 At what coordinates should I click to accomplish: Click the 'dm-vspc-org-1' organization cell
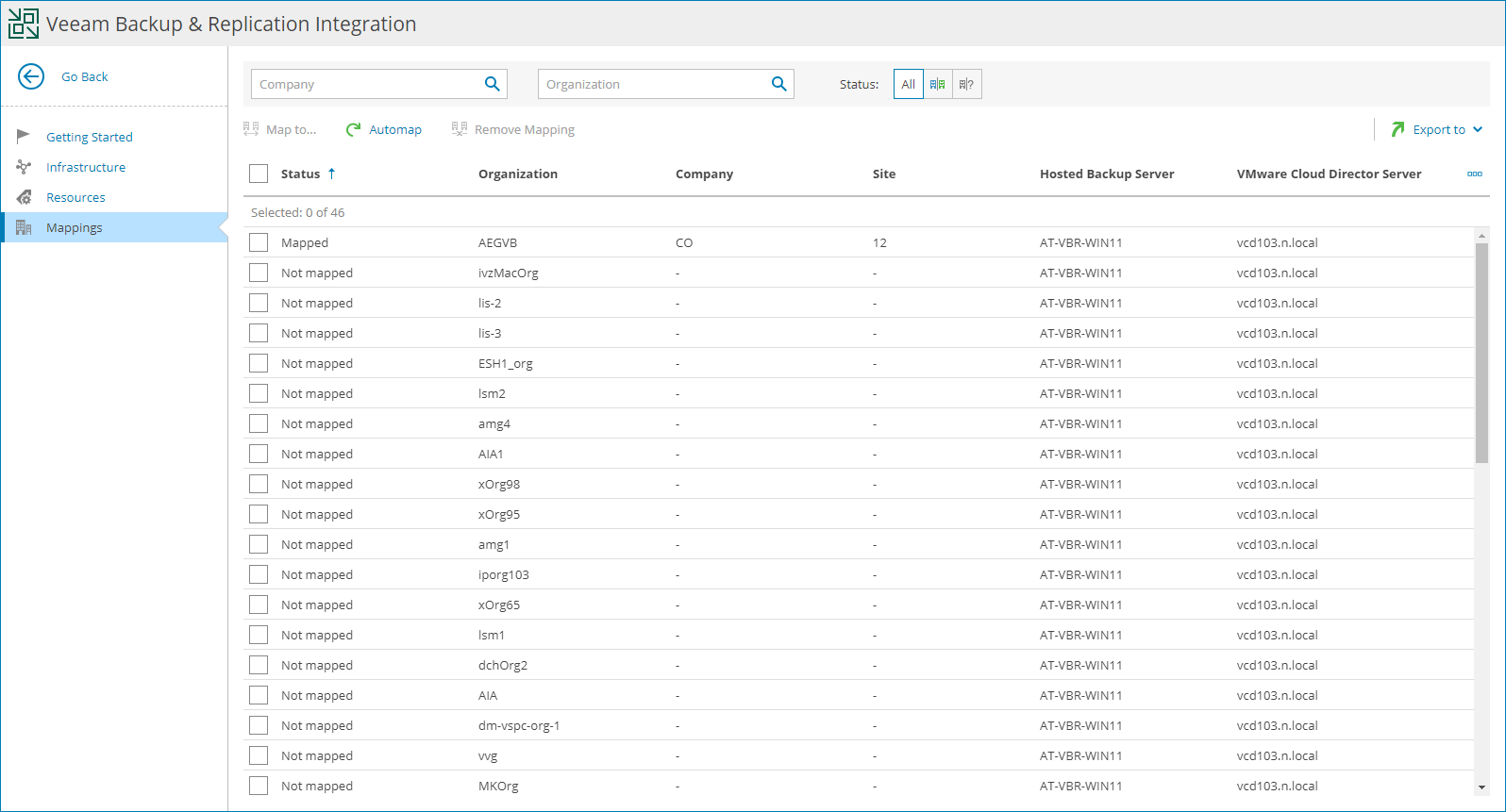(519, 725)
